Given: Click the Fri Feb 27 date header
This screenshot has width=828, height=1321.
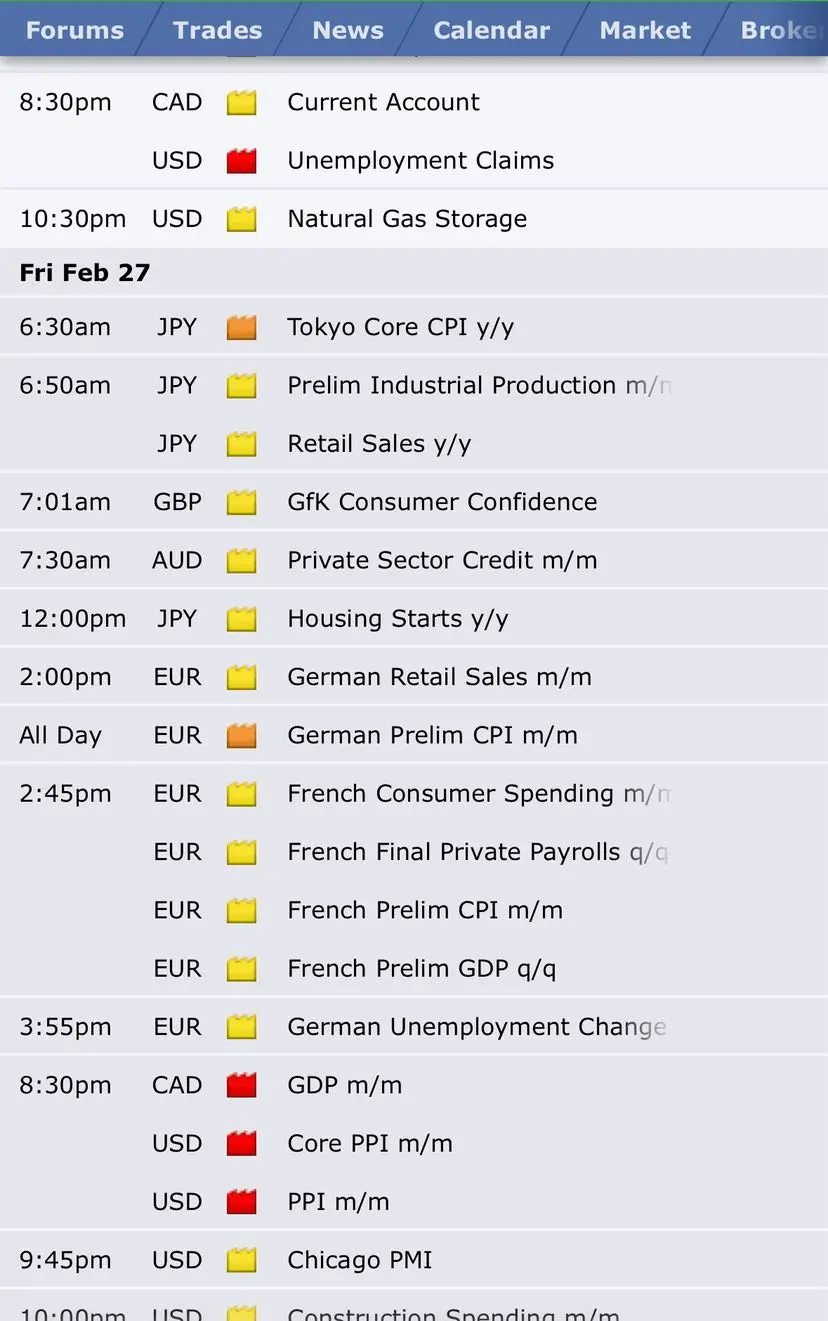Looking at the screenshot, I should coord(85,273).
